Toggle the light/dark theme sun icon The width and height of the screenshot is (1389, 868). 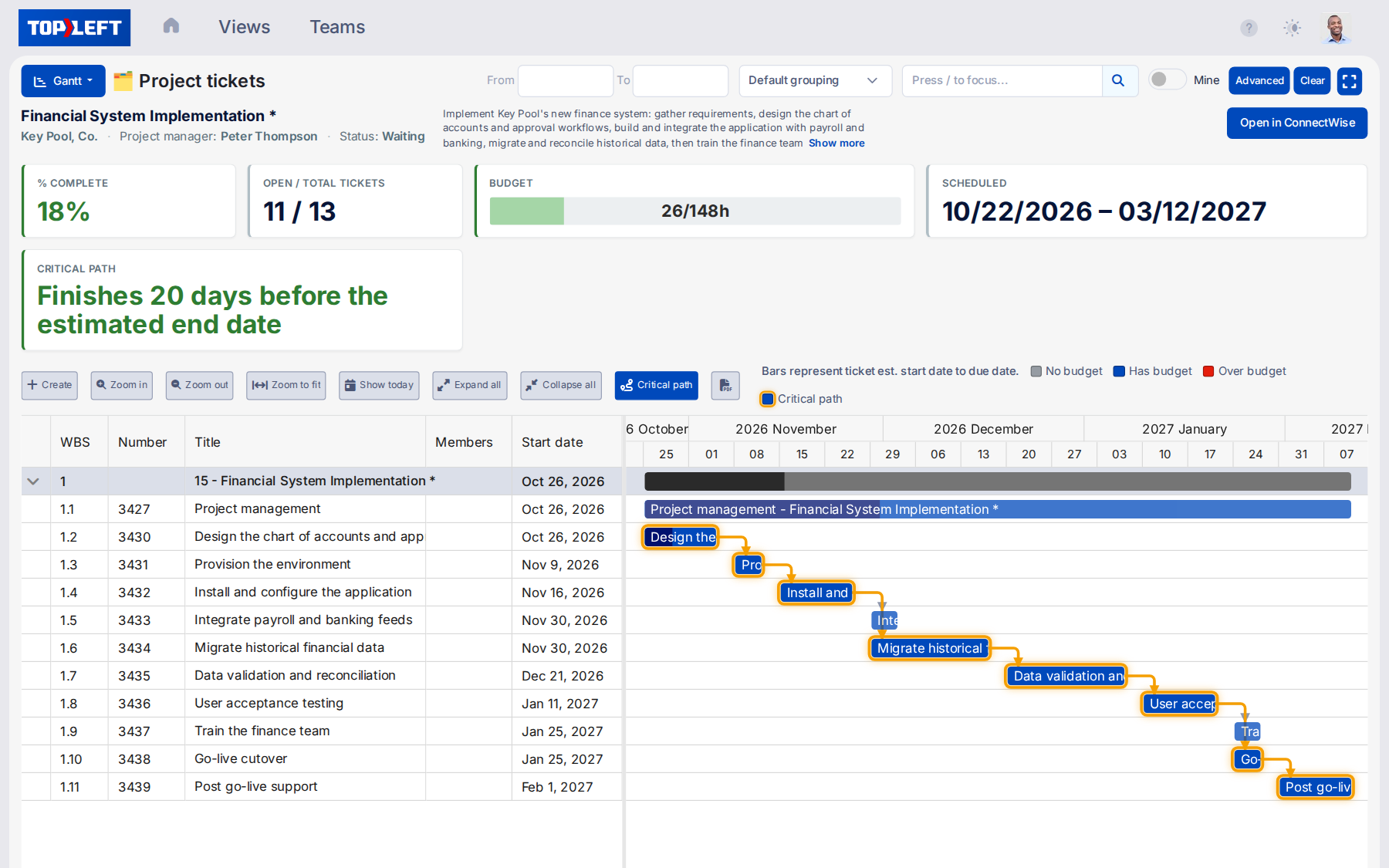(x=1293, y=28)
